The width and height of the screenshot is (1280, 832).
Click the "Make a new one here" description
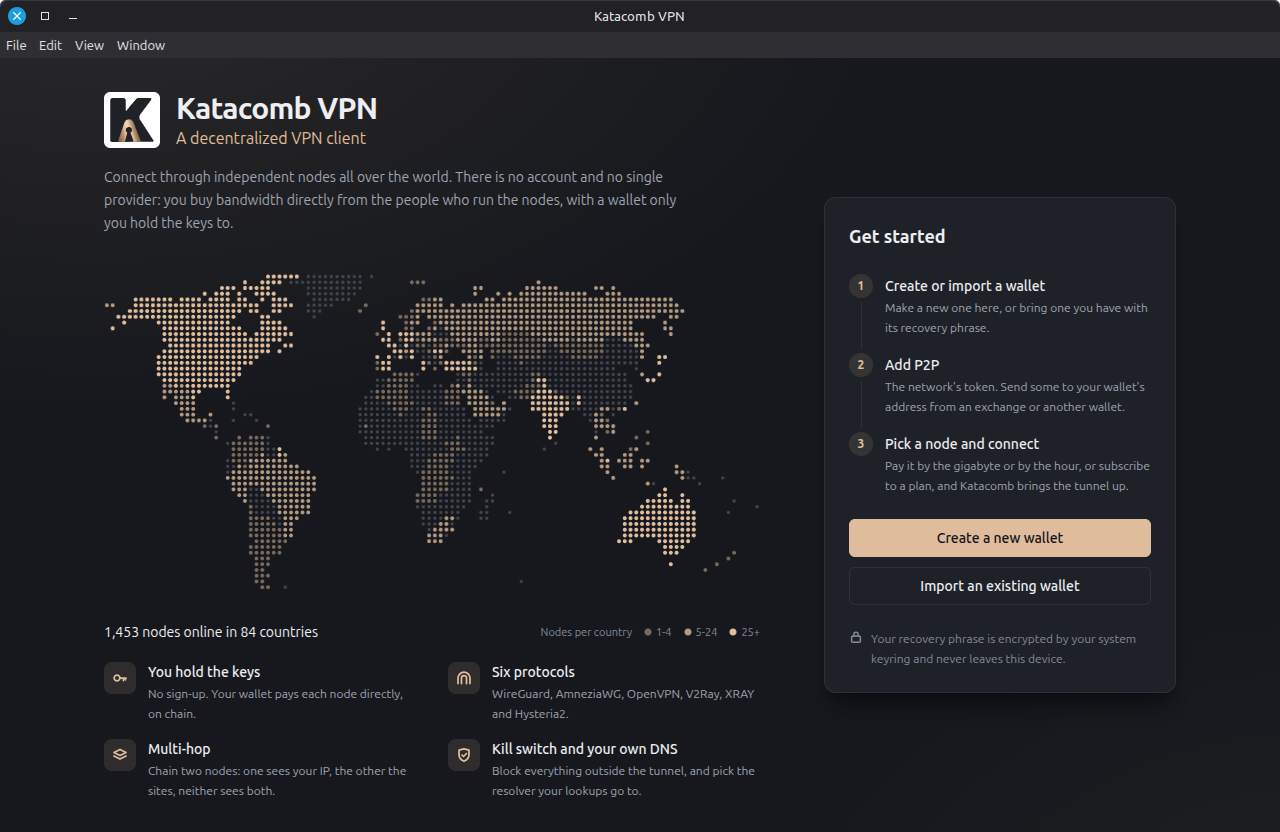pos(1016,318)
